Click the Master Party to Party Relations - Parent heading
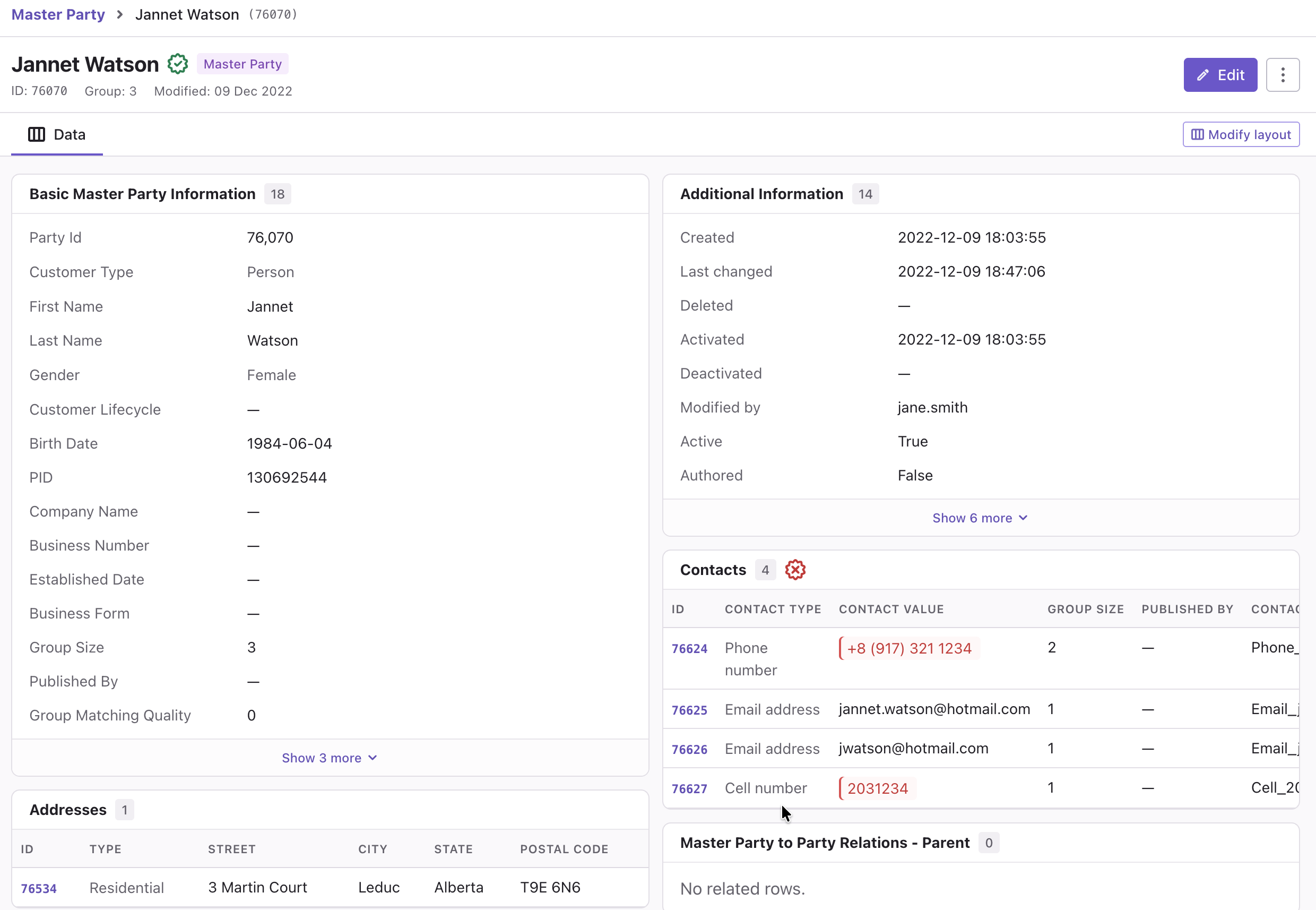This screenshot has height=910, width=1316. tap(825, 843)
